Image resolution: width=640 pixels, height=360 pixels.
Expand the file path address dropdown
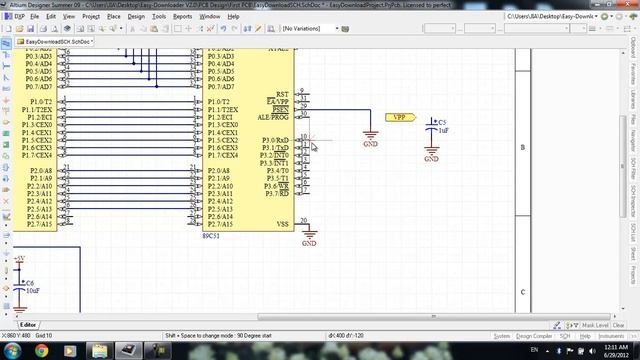tap(596, 16)
